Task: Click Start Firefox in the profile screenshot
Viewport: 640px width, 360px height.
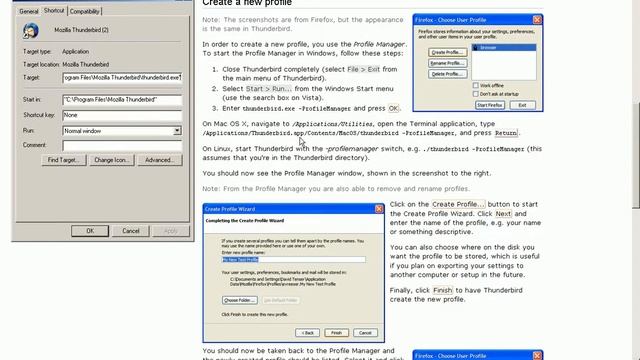Action: pos(490,105)
